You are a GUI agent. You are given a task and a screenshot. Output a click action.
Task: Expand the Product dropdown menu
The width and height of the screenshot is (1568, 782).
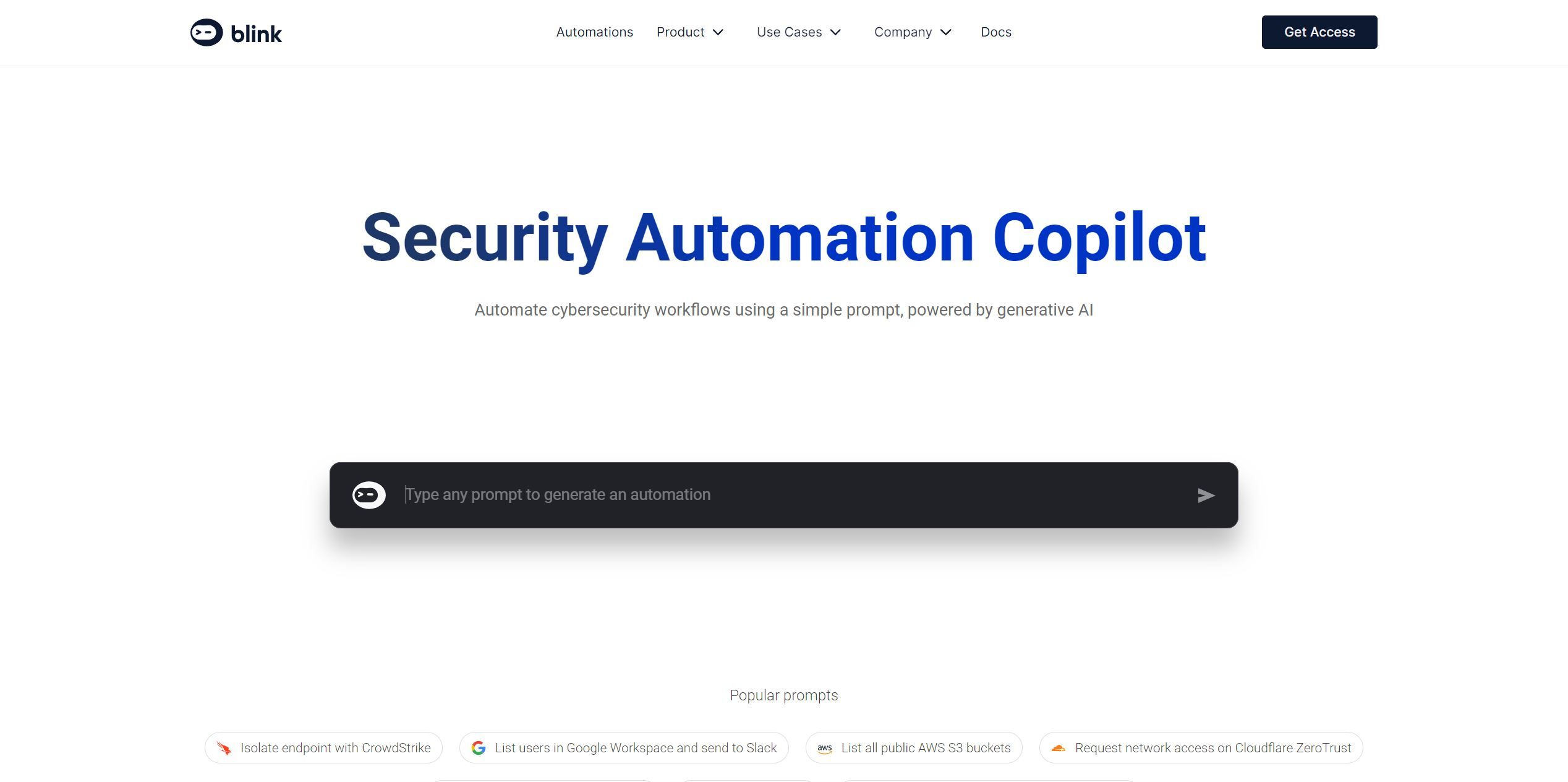pyautogui.click(x=690, y=32)
